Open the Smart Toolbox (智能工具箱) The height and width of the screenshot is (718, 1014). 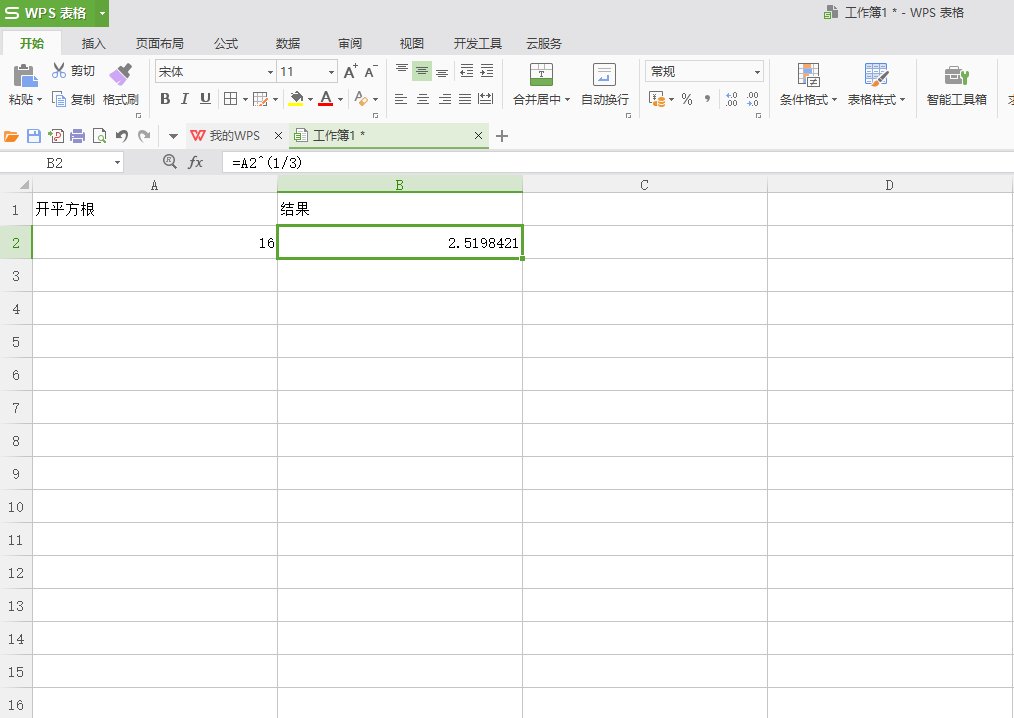956,84
